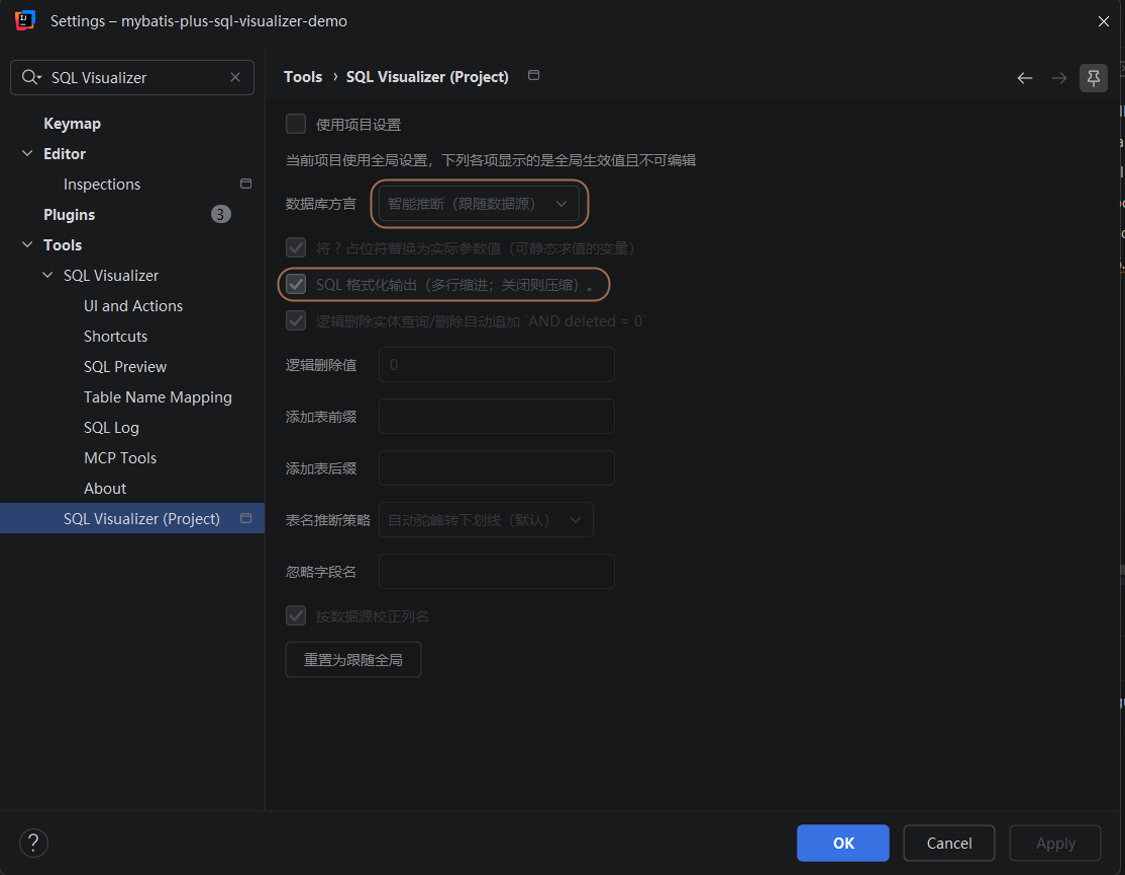
Task: Toggle 逻辑删除 AND deleted = 0 checkbox
Action: (x=296, y=321)
